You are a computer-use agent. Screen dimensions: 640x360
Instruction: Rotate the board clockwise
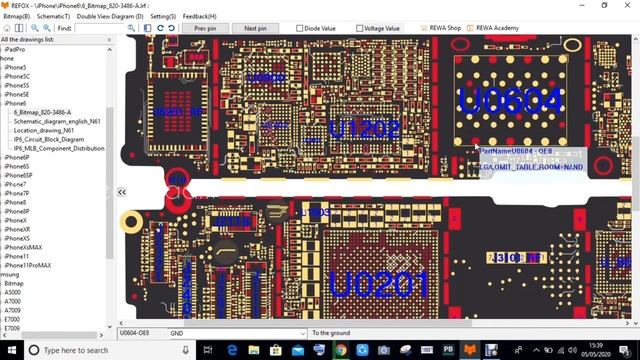coord(160,28)
